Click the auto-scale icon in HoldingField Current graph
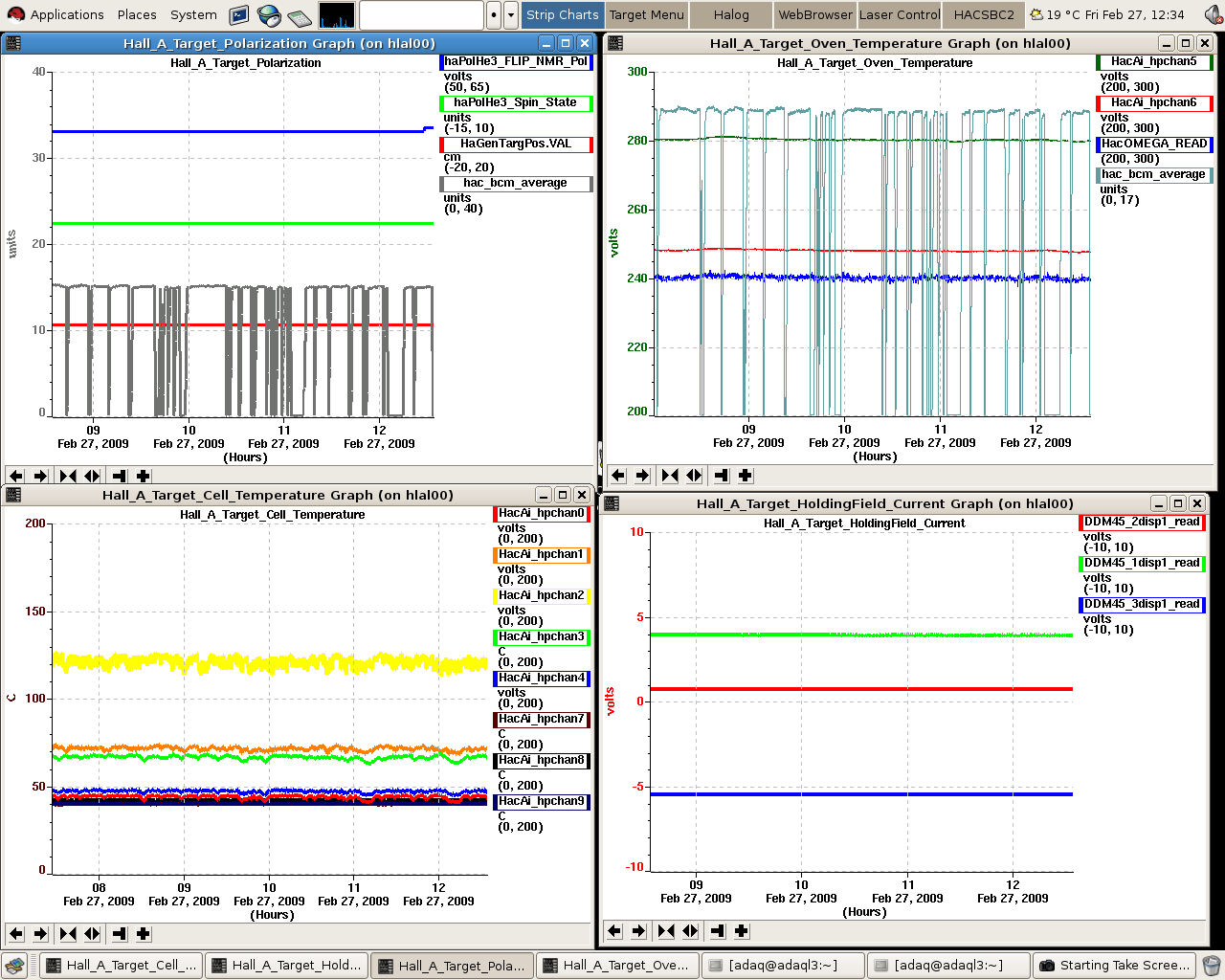 [717, 930]
